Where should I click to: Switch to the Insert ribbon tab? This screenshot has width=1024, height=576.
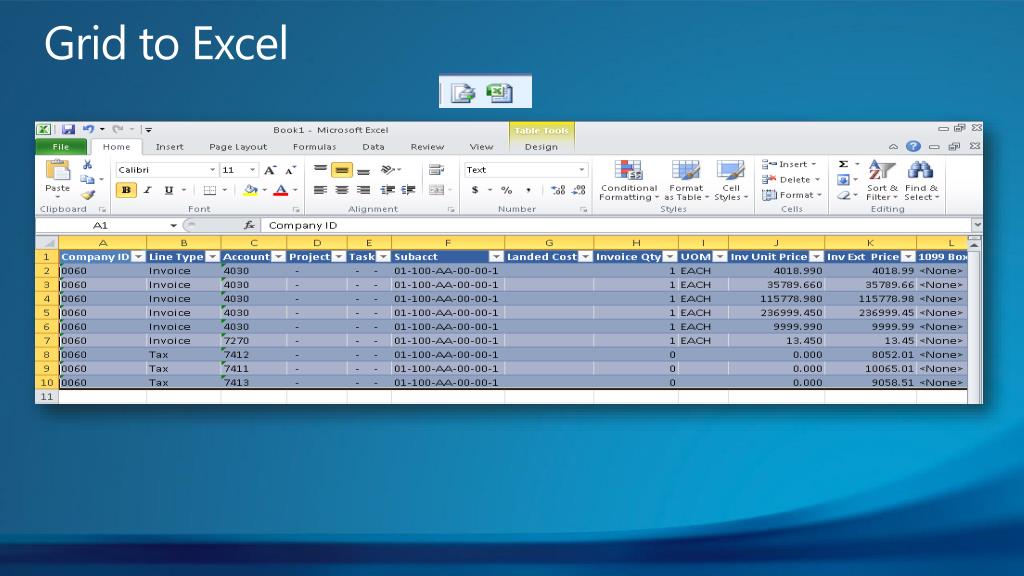tap(170, 146)
